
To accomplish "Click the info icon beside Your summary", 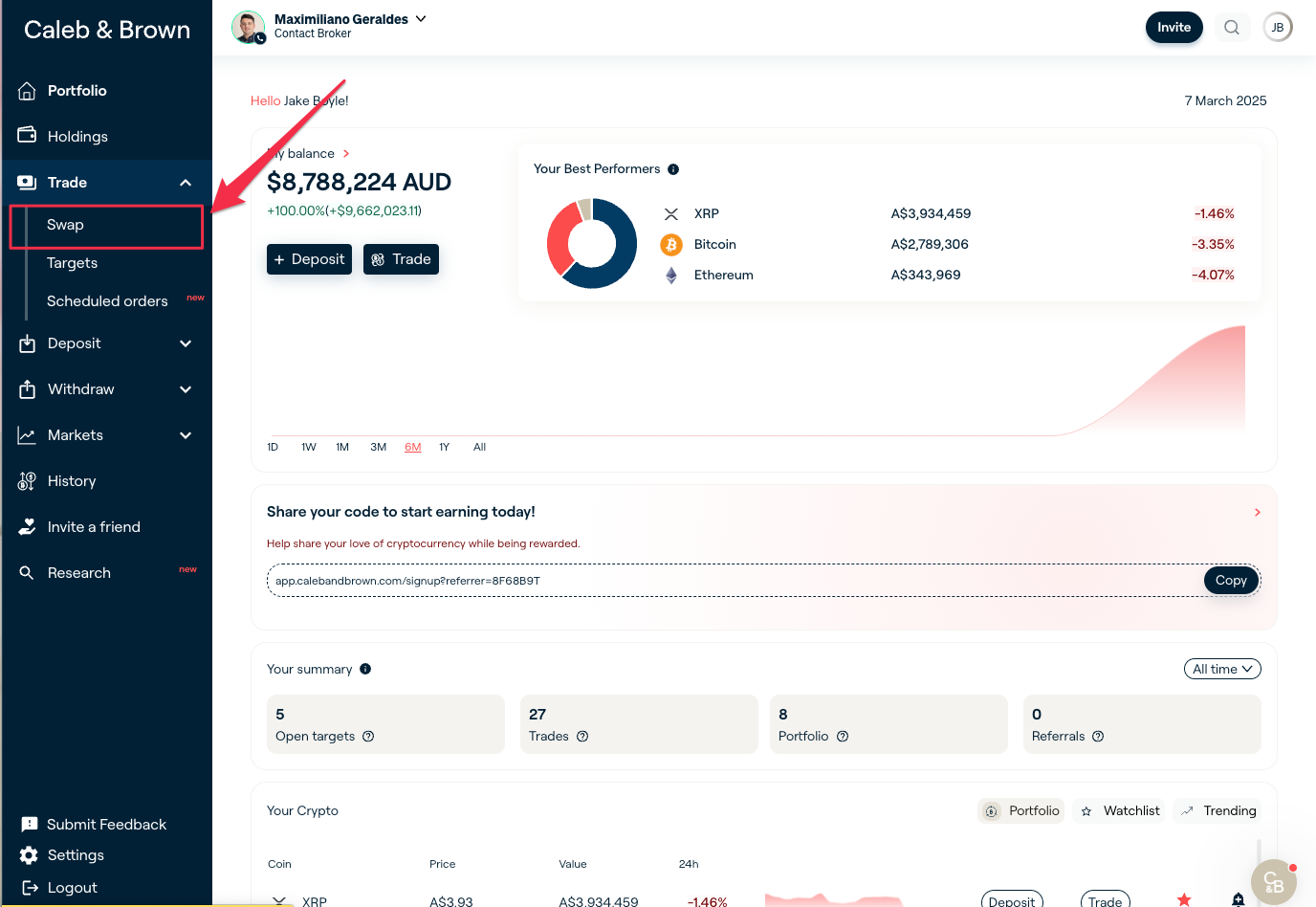I will (x=365, y=670).
